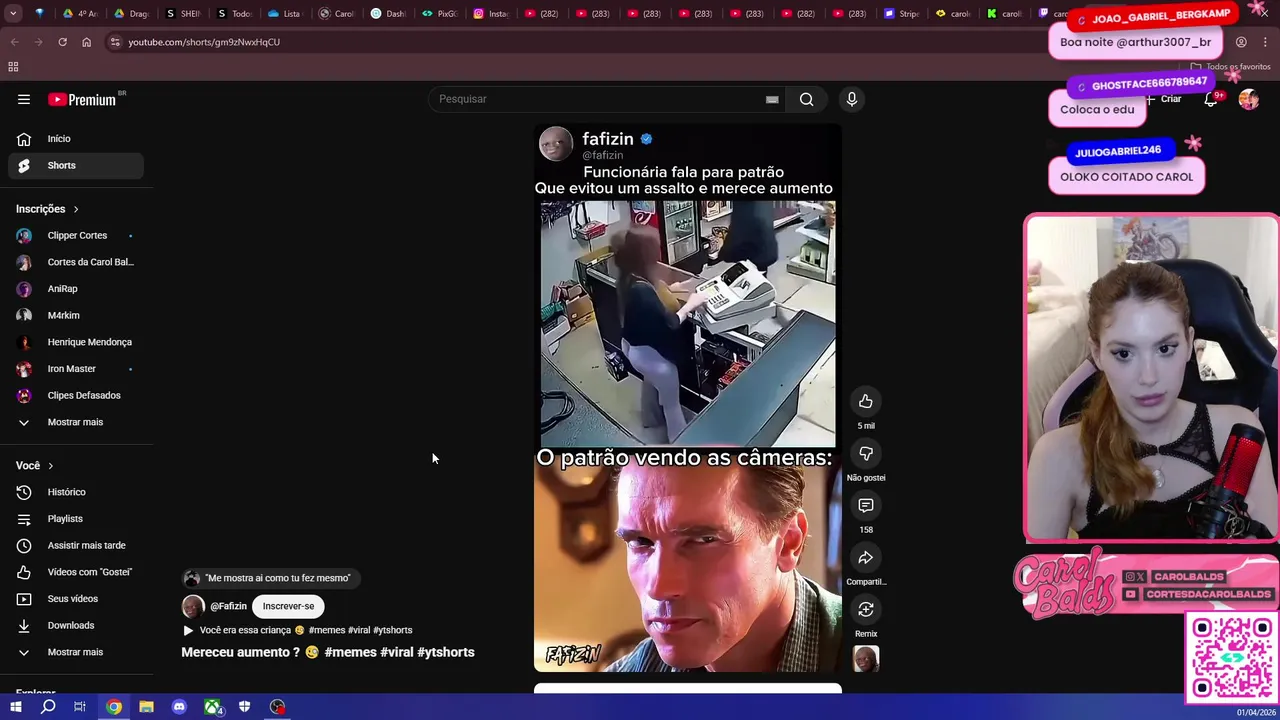This screenshot has height=720, width=1280.
Task: Open Windows Start menu
Action: click(15, 707)
